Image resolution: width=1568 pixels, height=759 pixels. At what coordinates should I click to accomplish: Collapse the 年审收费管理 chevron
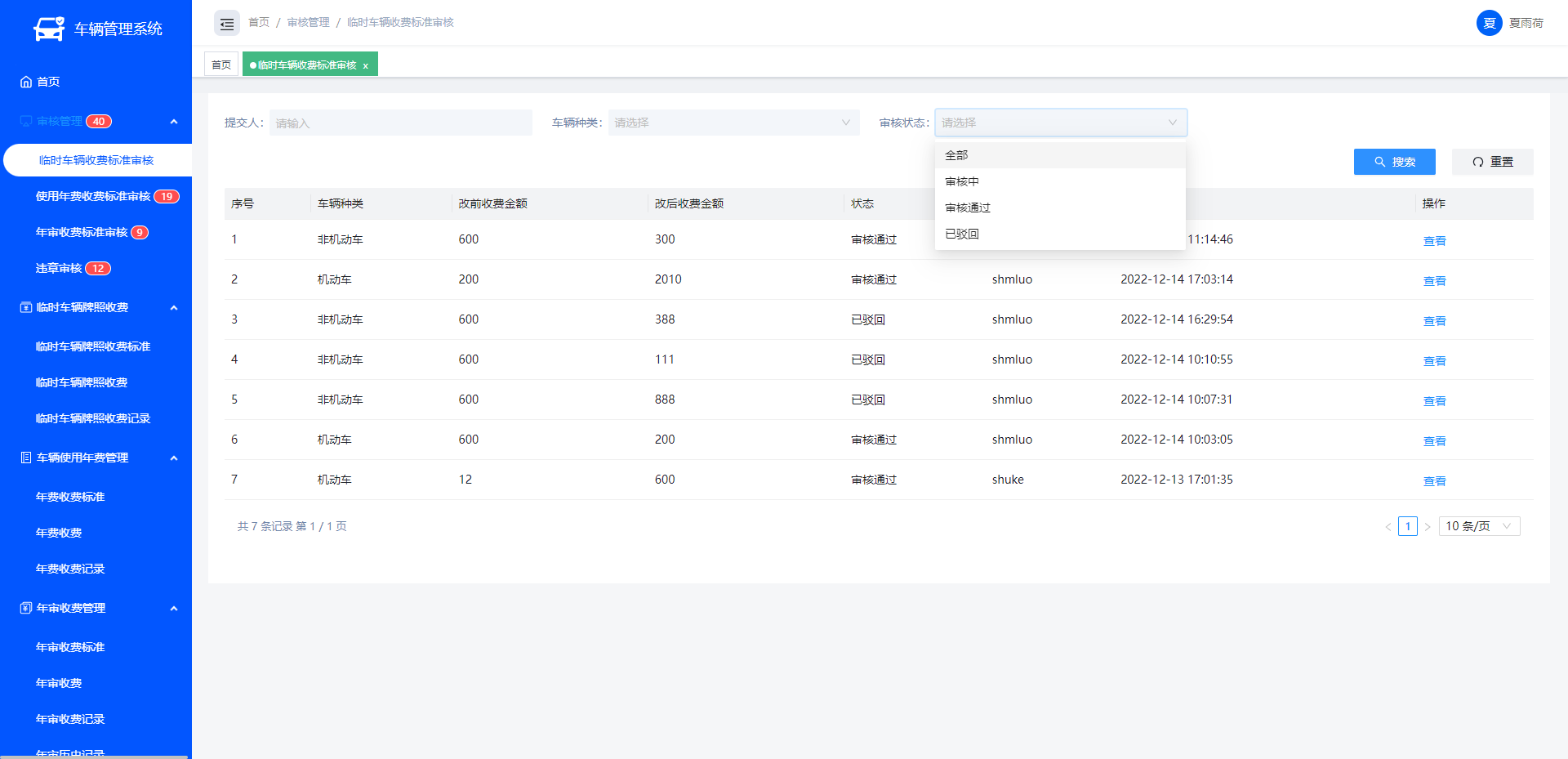tap(174, 609)
